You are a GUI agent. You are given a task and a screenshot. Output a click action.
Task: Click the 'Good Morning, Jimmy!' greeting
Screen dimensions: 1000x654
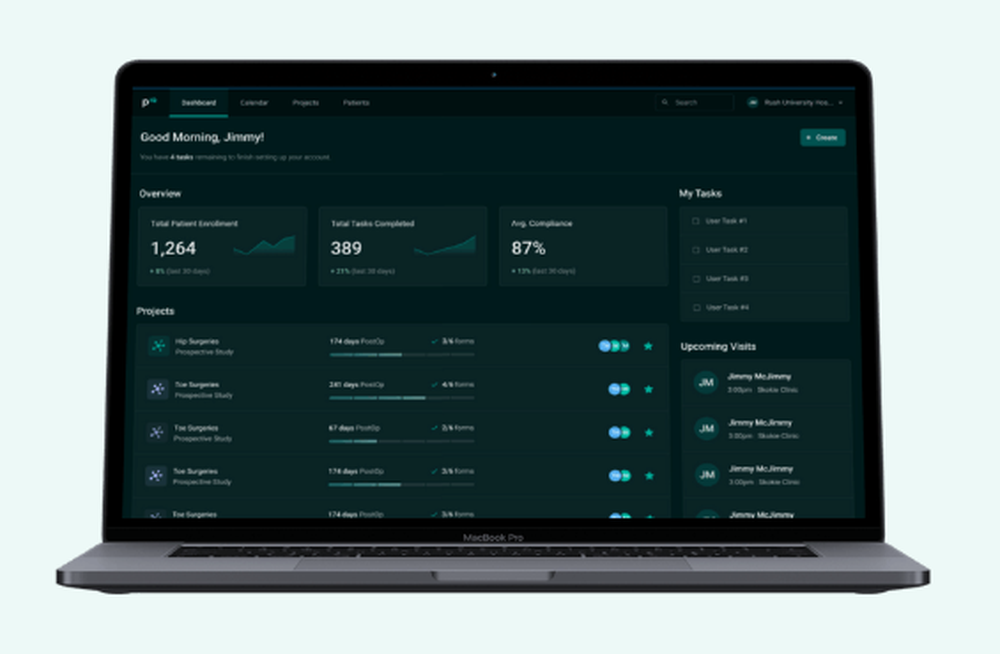202,137
